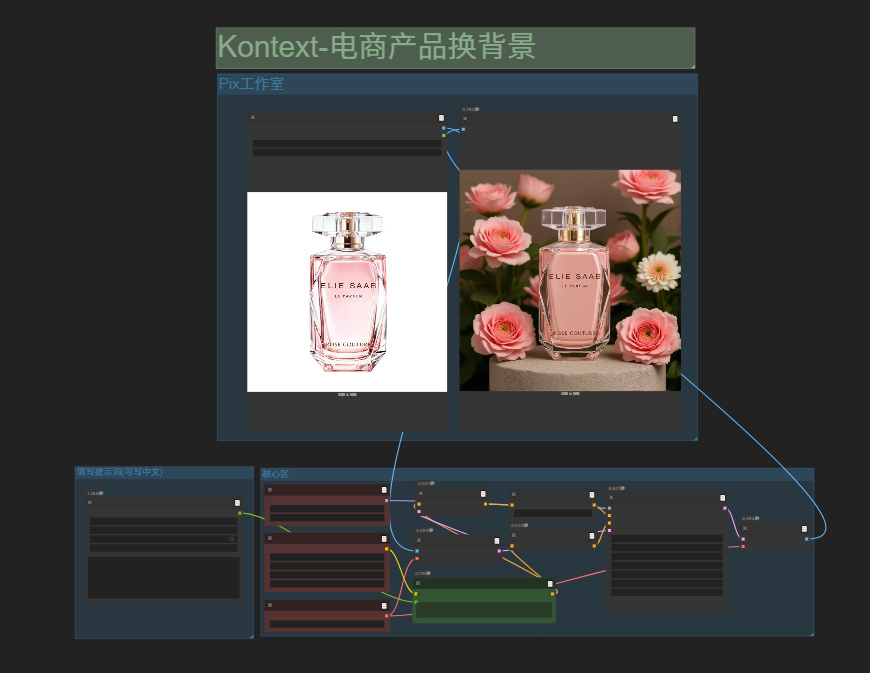
Task: Click the document icon on the flower-scene perfume node
Action: (675, 119)
